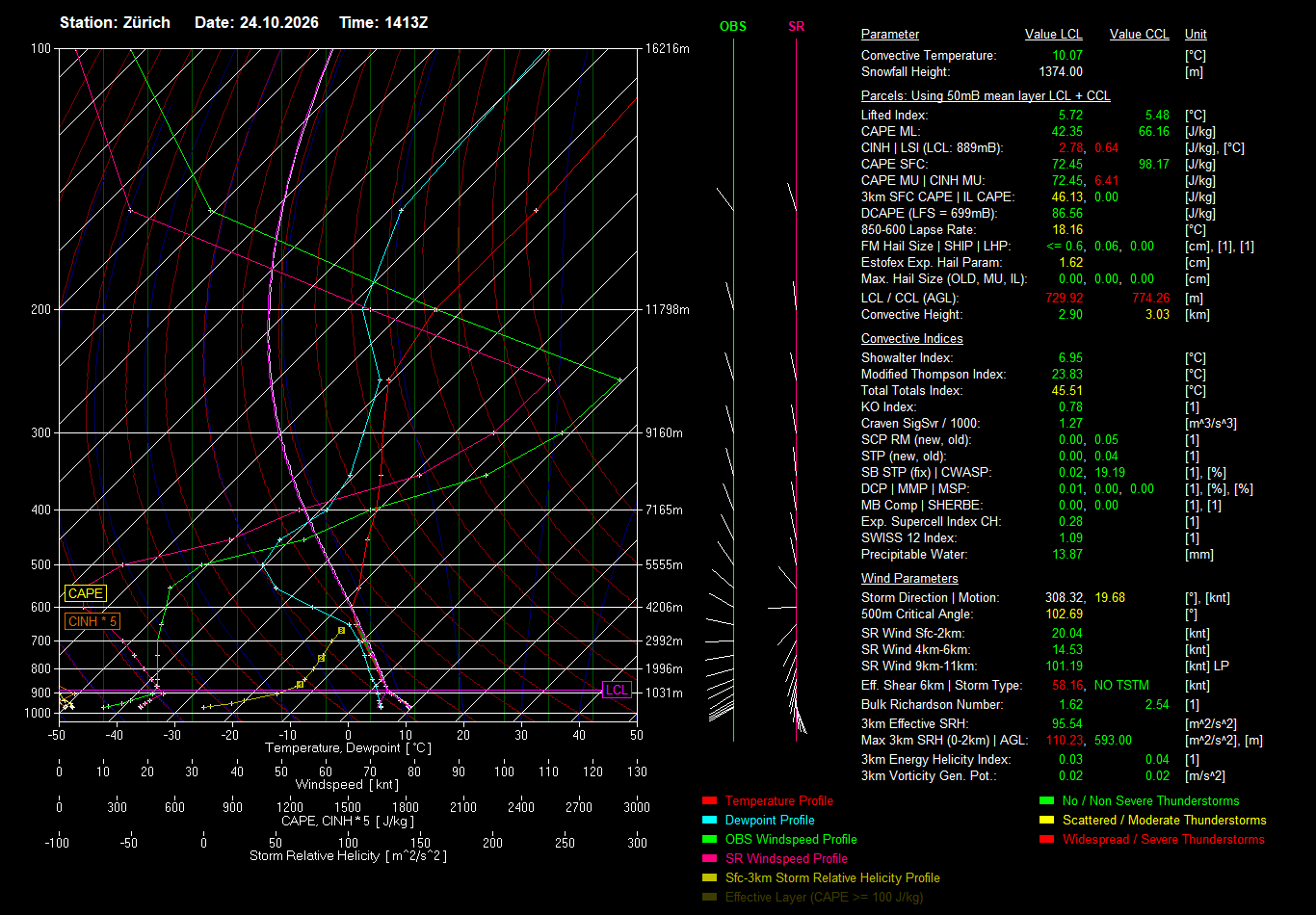Click the DCAPE value 86.56
This screenshot has width=1316, height=915.
pyautogui.click(x=1067, y=214)
